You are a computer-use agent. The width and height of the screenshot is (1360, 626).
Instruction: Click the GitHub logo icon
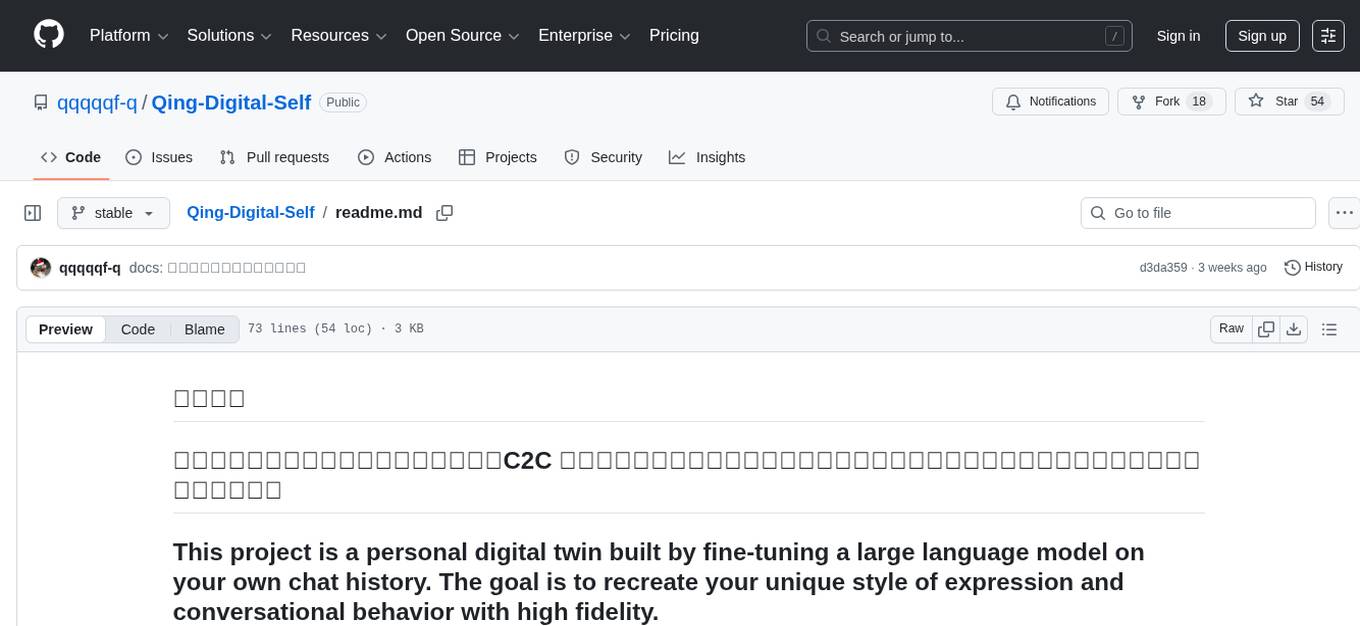[49, 35]
